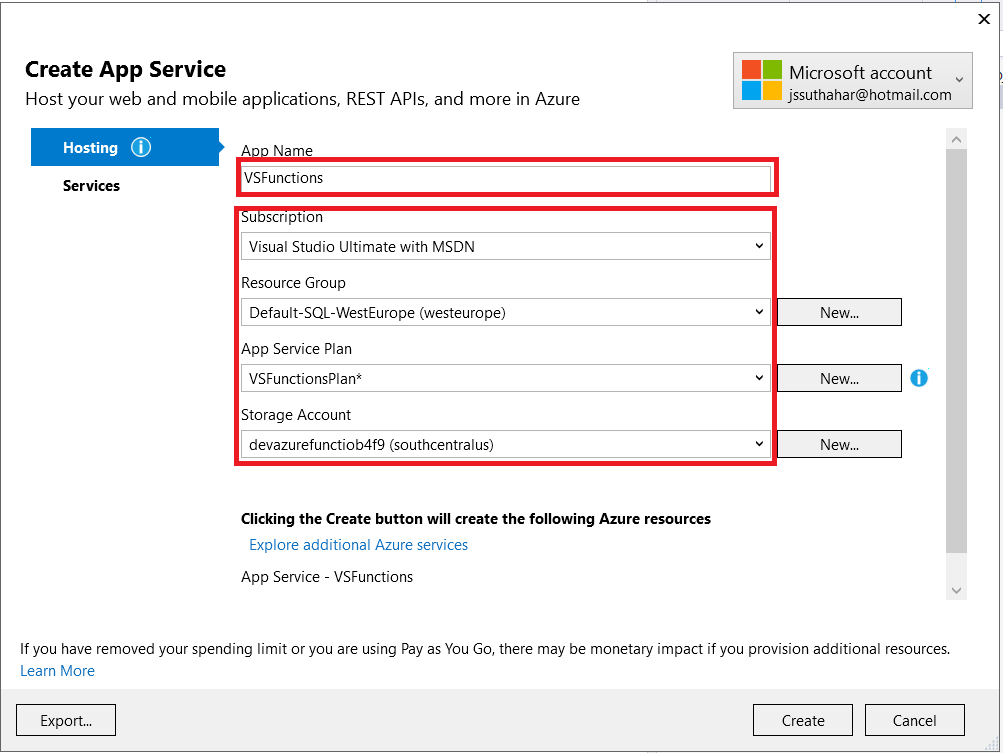The height and width of the screenshot is (753, 1003).
Task: Expand the Resource Group dropdown
Action: (505, 312)
